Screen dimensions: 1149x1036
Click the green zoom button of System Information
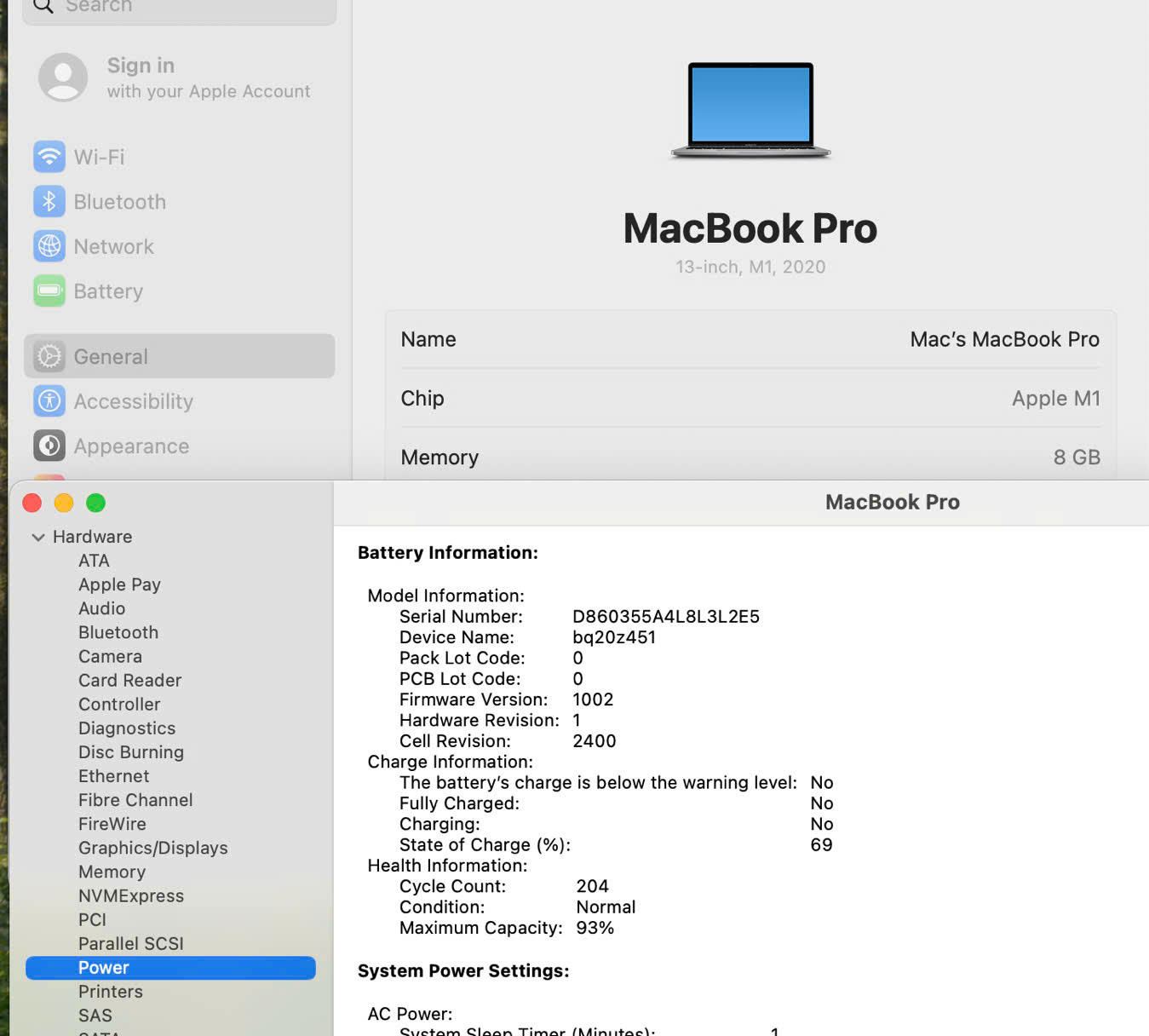[x=96, y=503]
